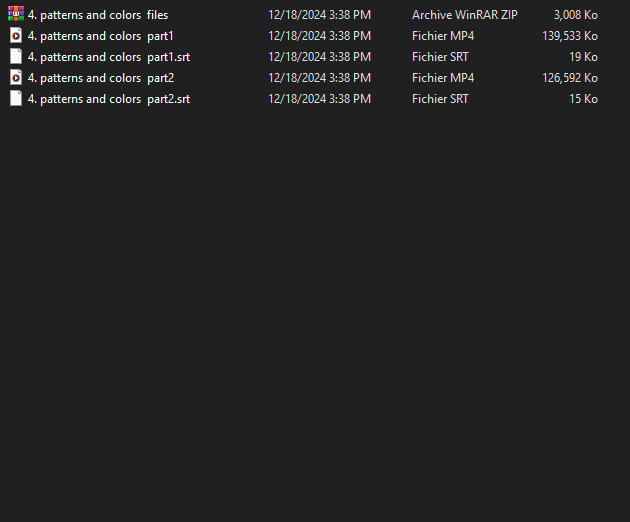Click the blank document icon for part2.srt
Screen dimensions: 630x522
coord(16,99)
